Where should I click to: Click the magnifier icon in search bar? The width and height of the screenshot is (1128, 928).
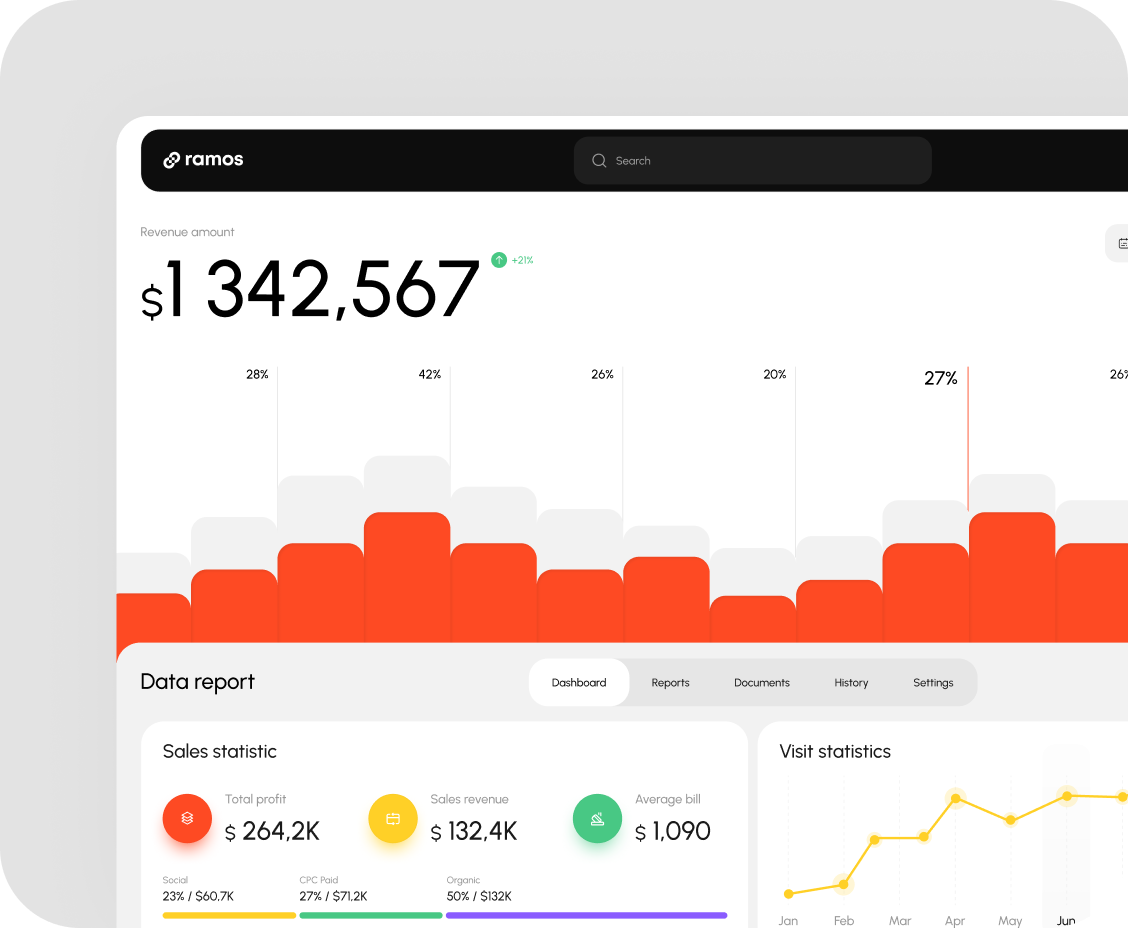click(x=599, y=160)
